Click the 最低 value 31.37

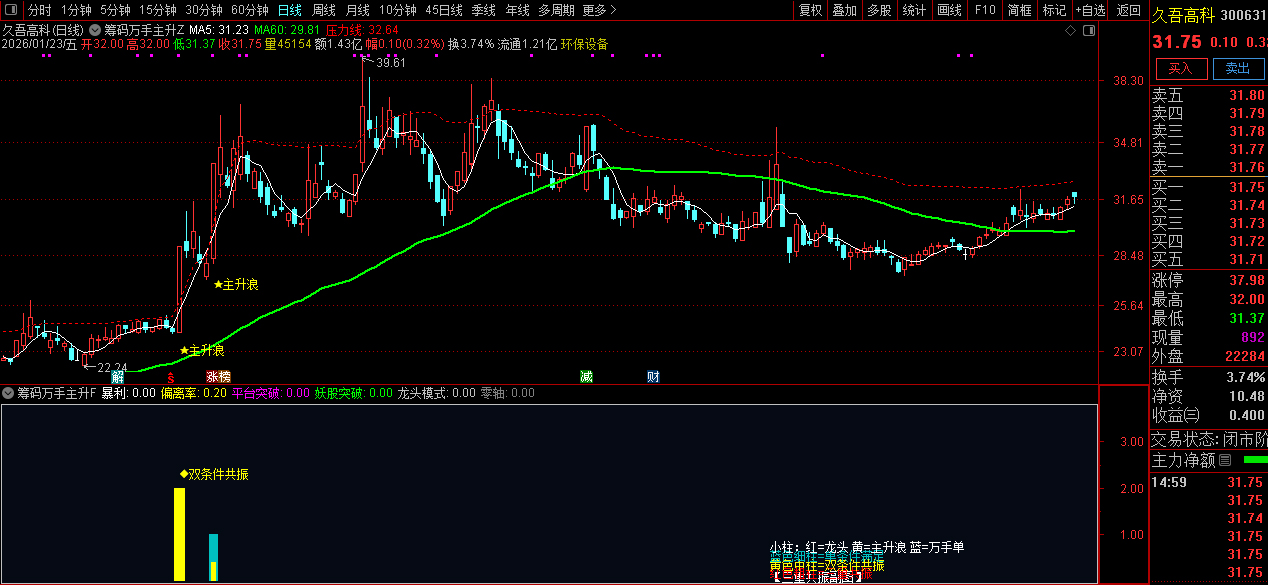(x=1249, y=318)
